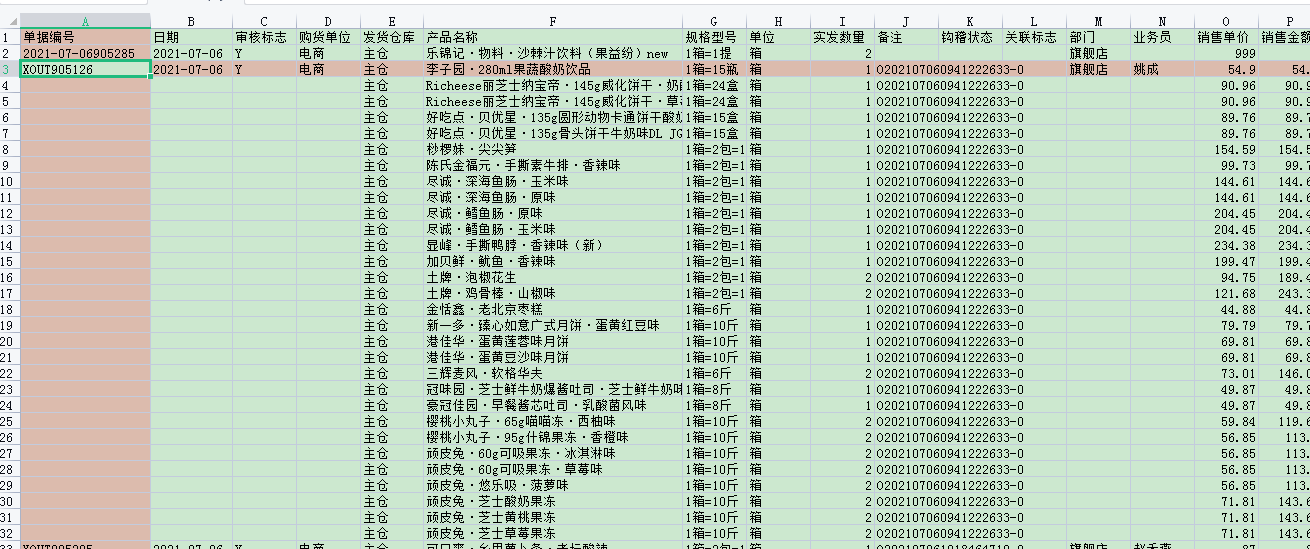Click unit price cell 234.38
1310x549 pixels.
(x=1227, y=245)
